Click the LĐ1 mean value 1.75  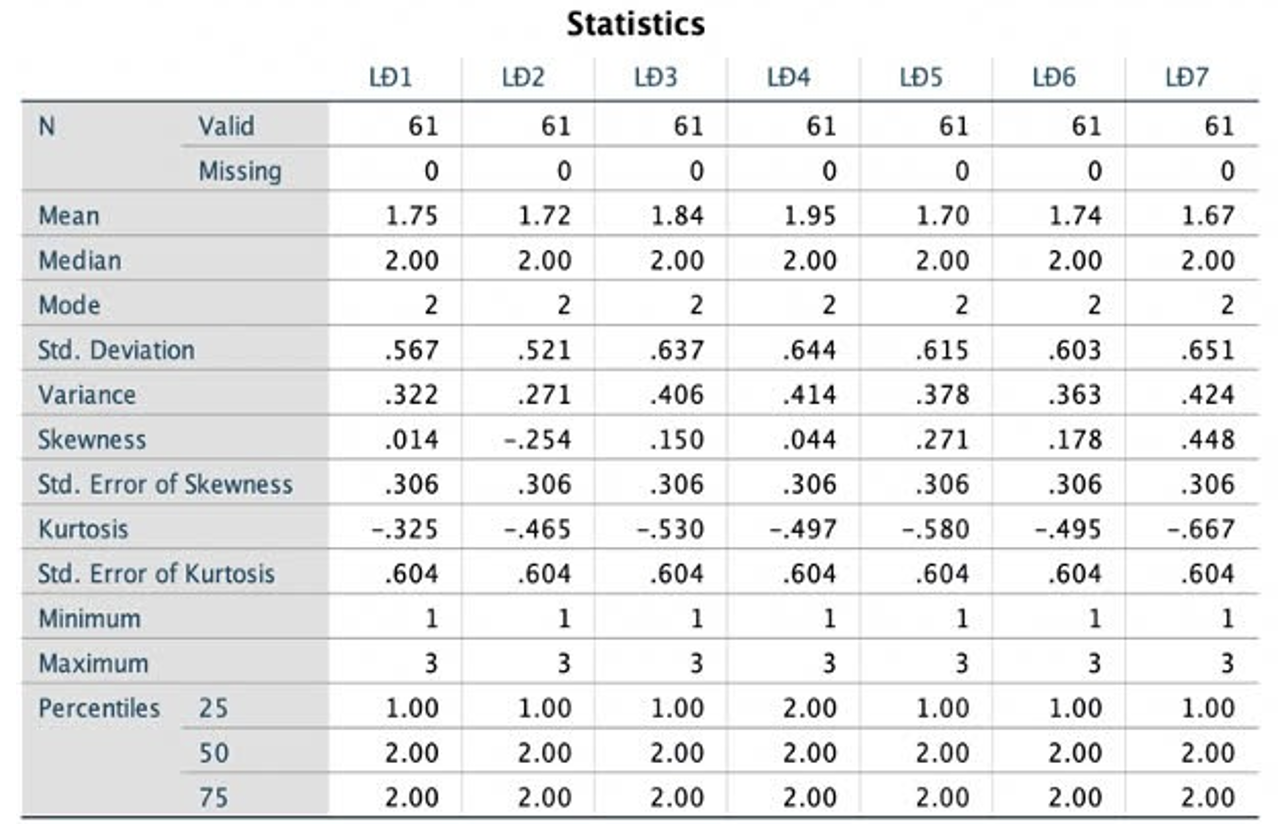coord(412,215)
